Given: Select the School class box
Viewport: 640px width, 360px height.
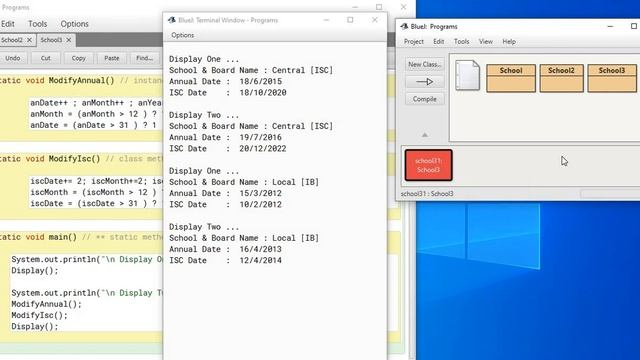Looking at the screenshot, I should pos(511,78).
